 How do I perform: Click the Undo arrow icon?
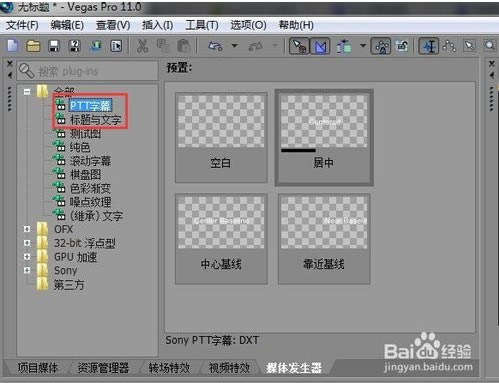coord(215,46)
